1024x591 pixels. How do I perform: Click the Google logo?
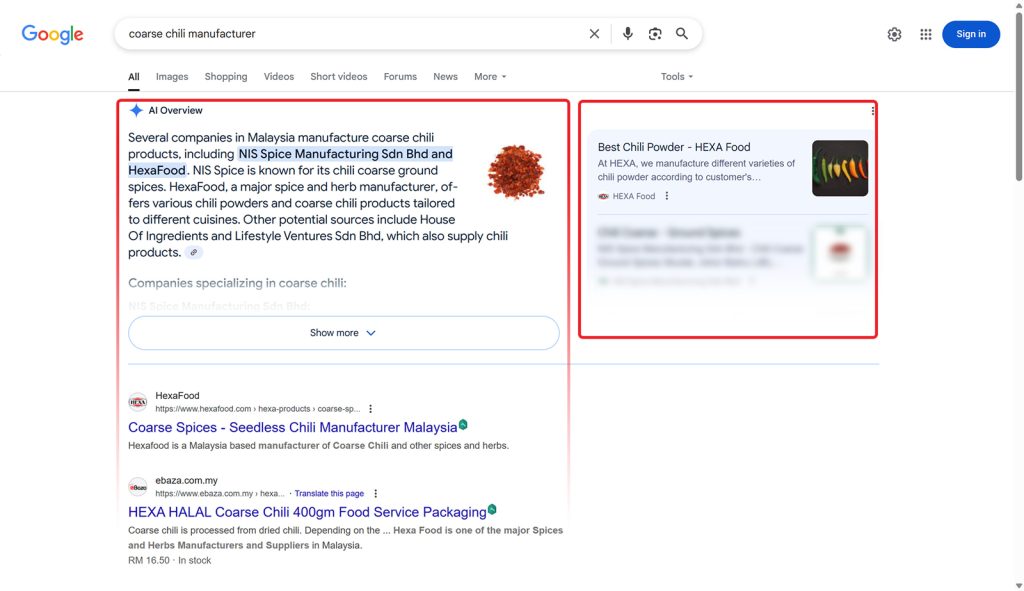click(x=52, y=34)
